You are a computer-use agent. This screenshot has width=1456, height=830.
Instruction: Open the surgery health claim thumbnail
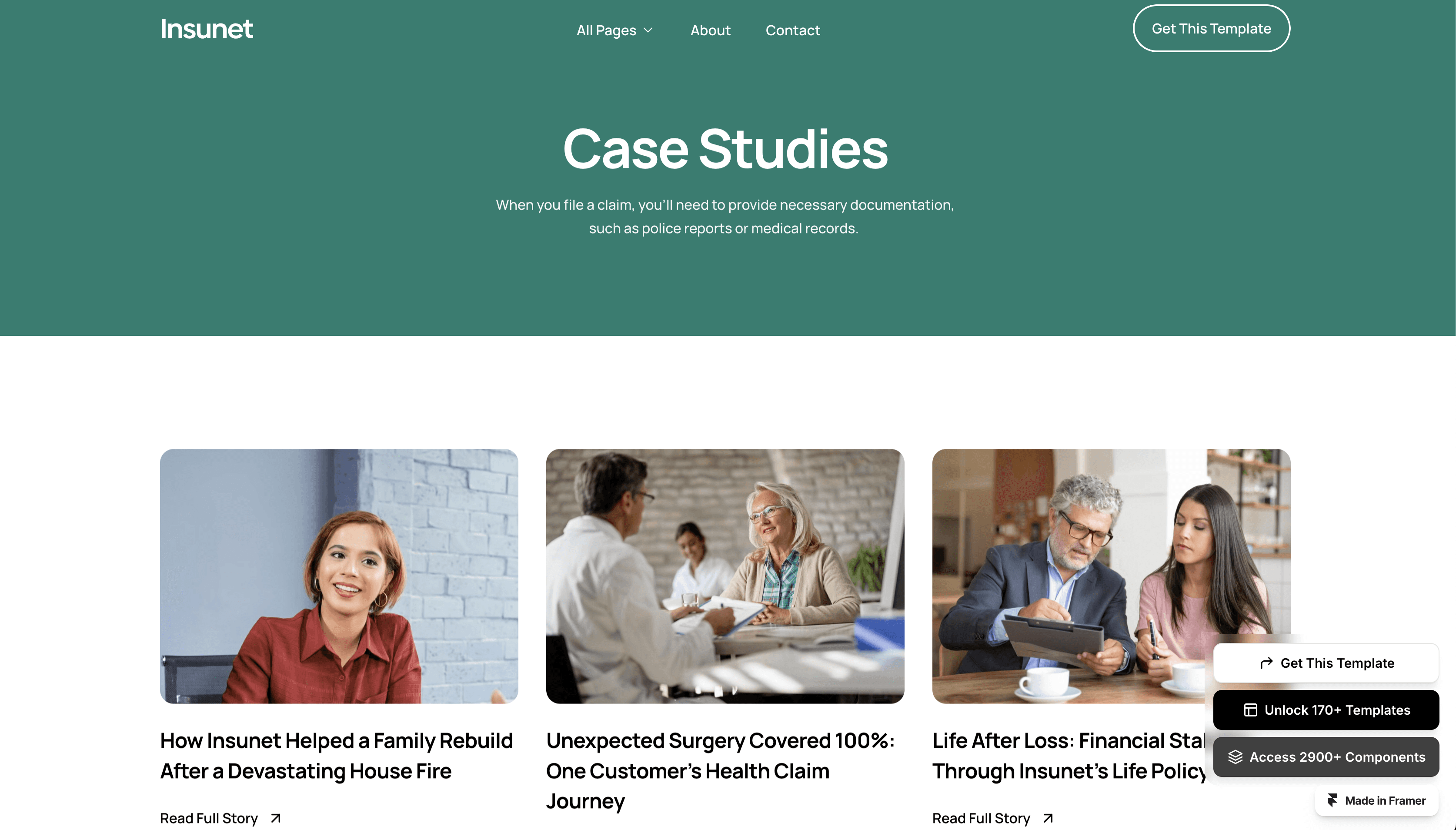point(725,576)
